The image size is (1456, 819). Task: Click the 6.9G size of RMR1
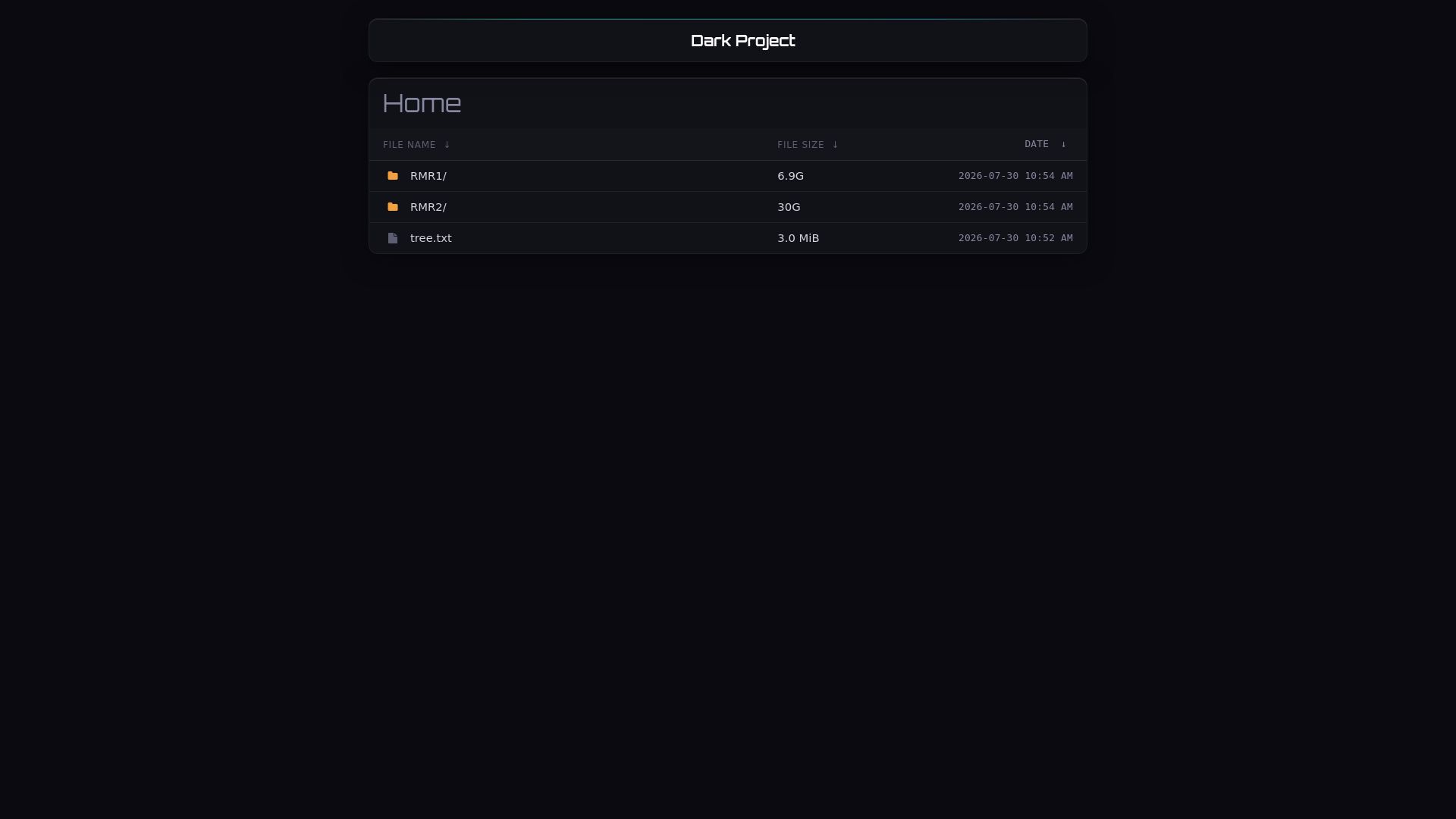coord(790,176)
